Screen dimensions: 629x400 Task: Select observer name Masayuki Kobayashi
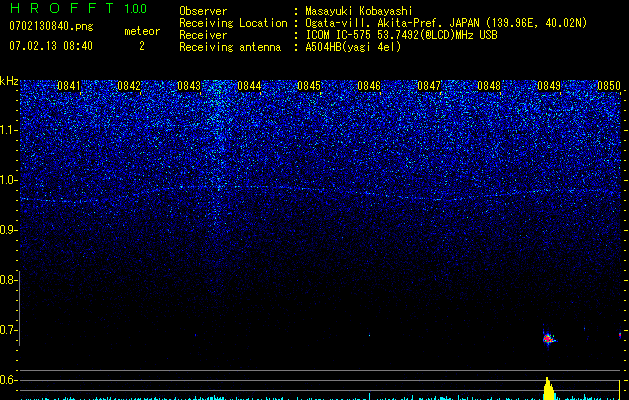tap(359, 11)
